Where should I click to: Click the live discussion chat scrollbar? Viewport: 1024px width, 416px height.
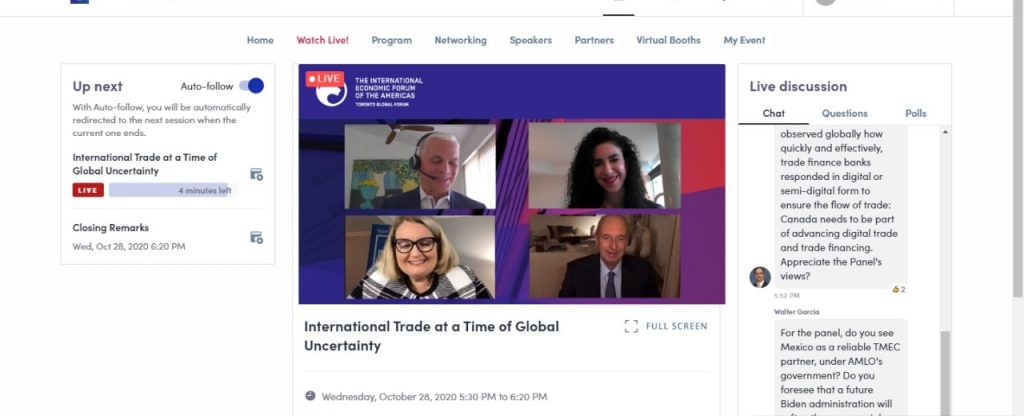coord(946,372)
